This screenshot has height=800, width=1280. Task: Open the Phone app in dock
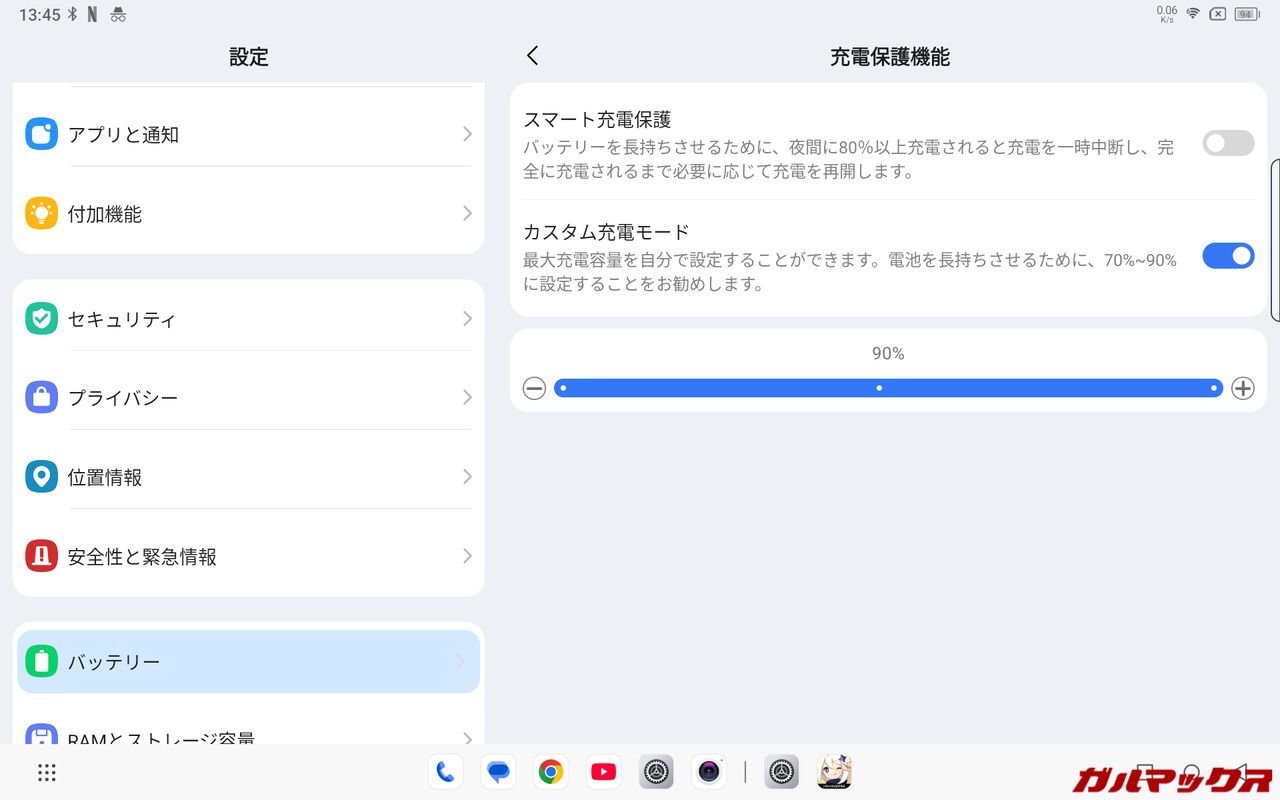pos(445,772)
